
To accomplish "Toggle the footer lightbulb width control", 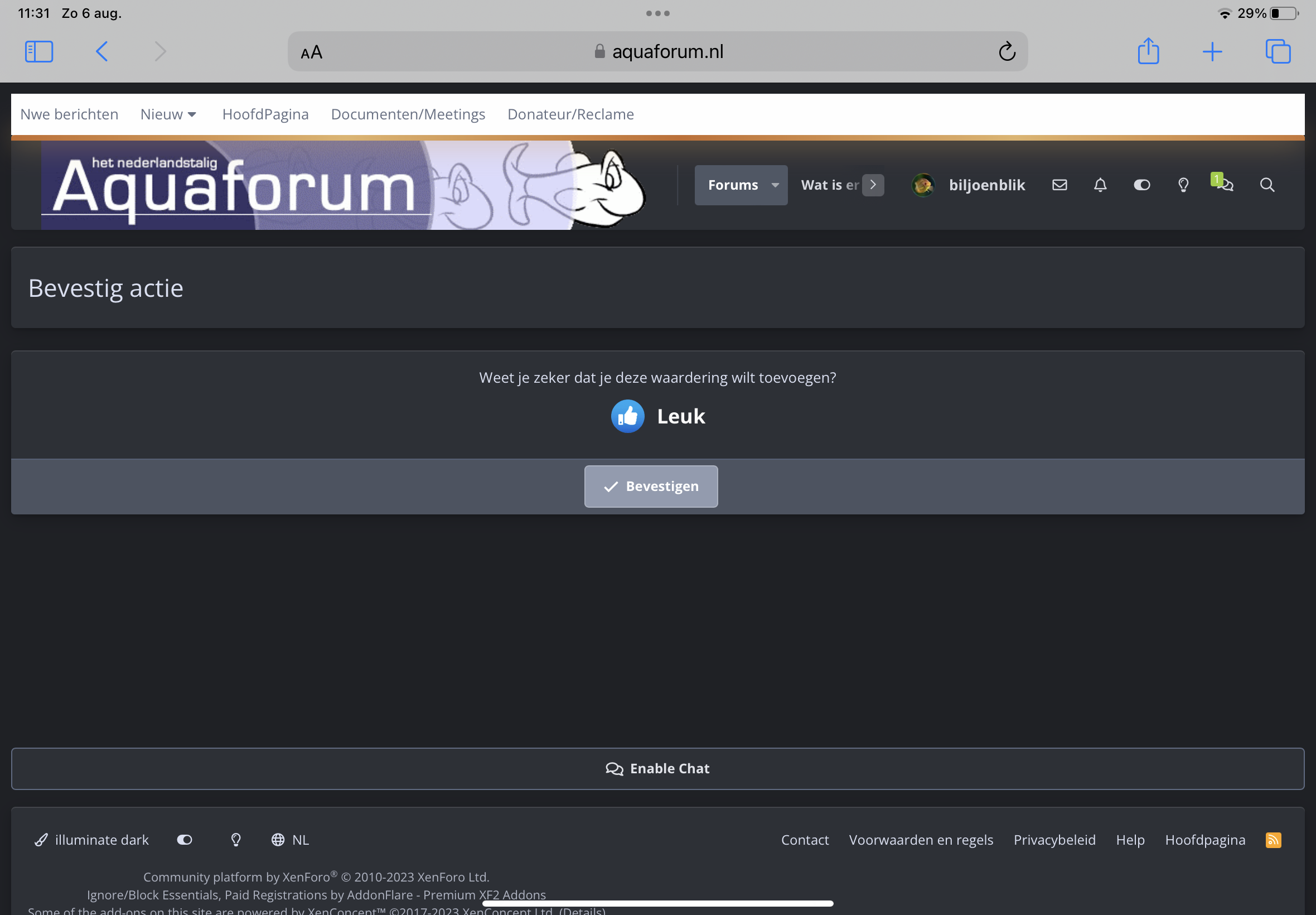I will coord(235,840).
